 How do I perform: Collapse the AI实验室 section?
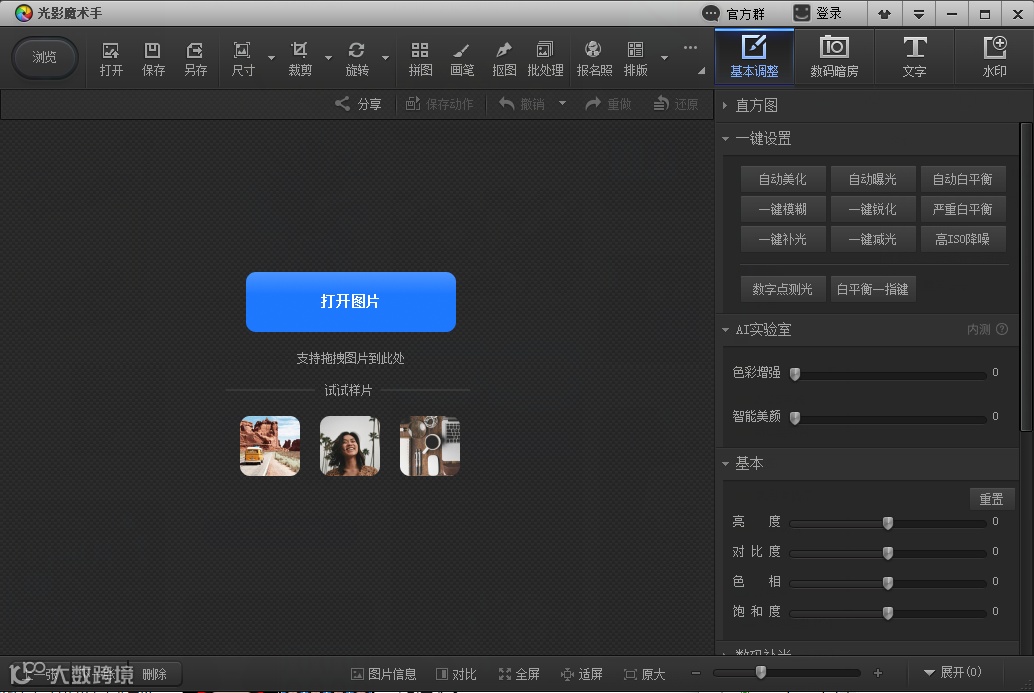point(726,329)
